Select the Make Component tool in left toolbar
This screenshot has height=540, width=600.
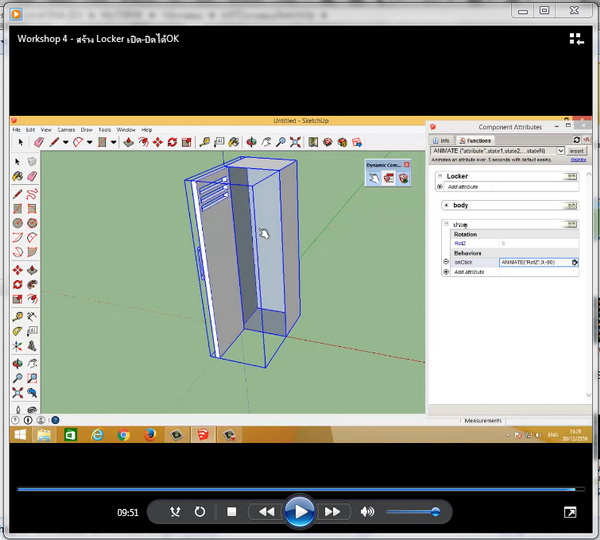[x=32, y=162]
